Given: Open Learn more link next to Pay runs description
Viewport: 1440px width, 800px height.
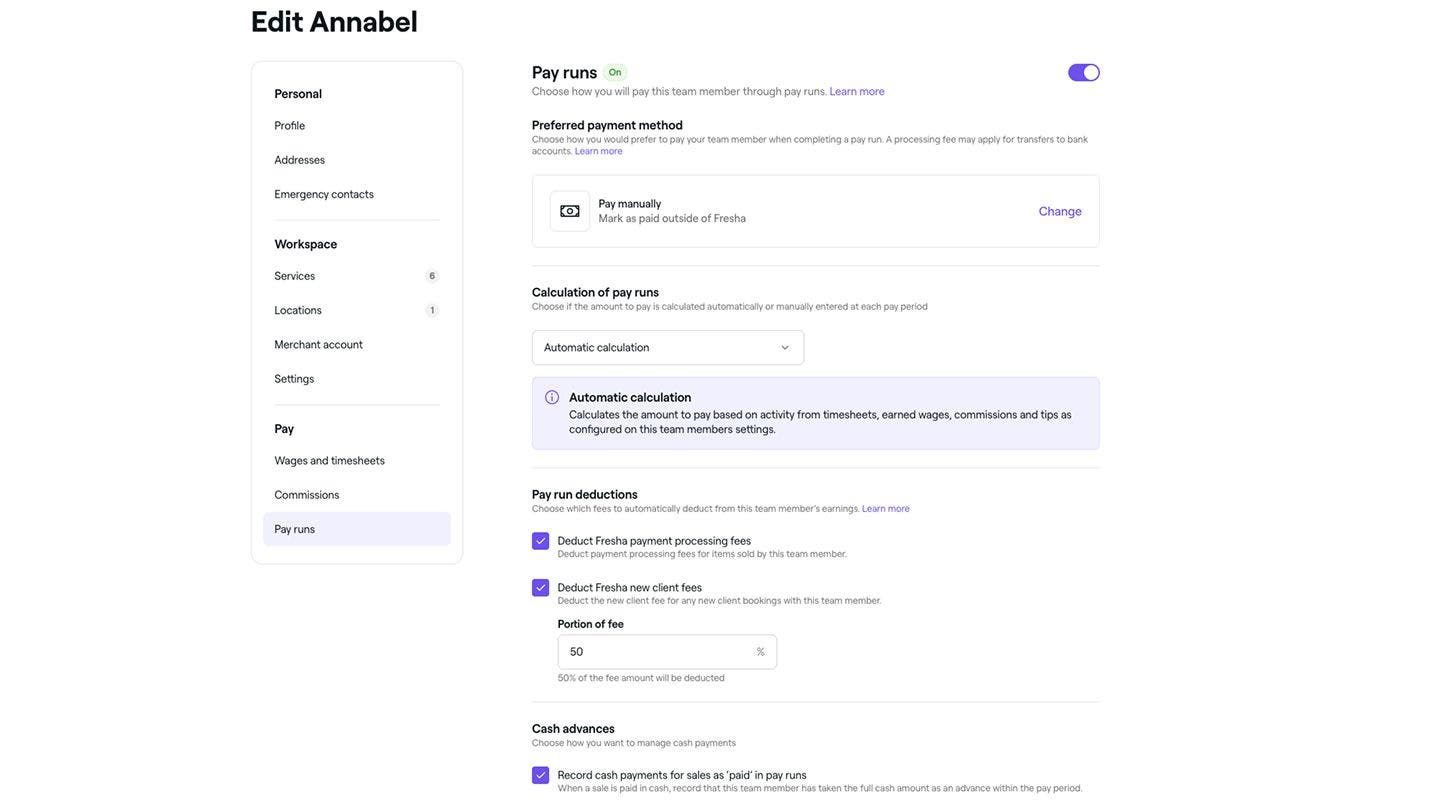Looking at the screenshot, I should [x=857, y=91].
